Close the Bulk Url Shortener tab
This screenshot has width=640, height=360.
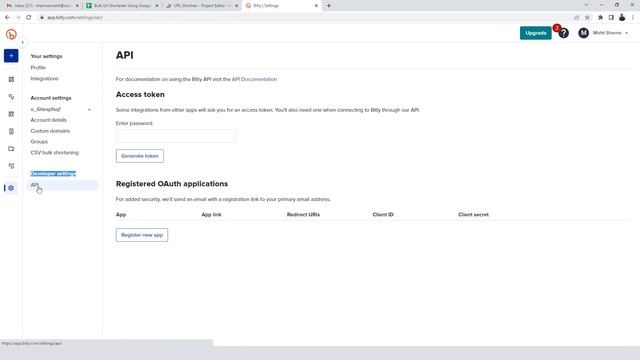coord(157,6)
